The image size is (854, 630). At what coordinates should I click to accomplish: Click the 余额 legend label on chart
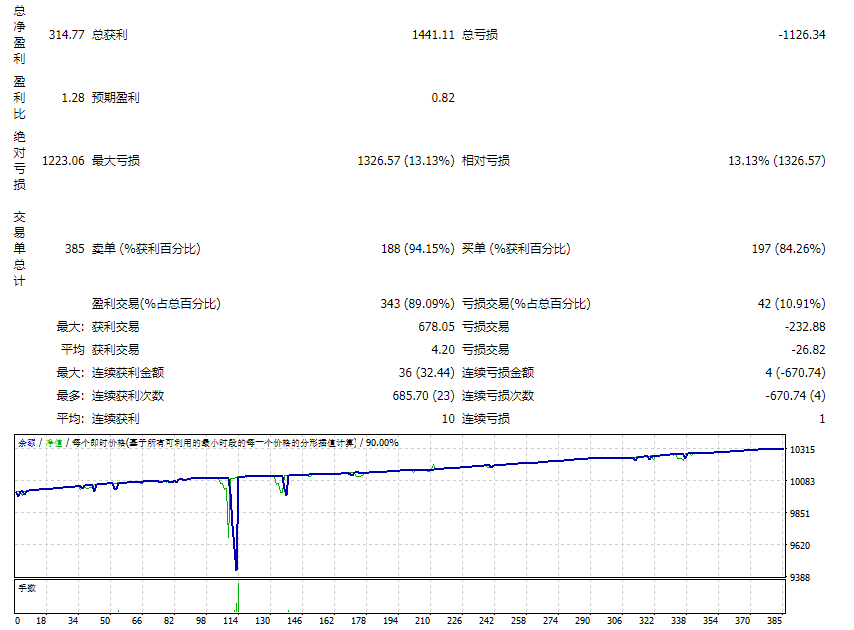27,443
